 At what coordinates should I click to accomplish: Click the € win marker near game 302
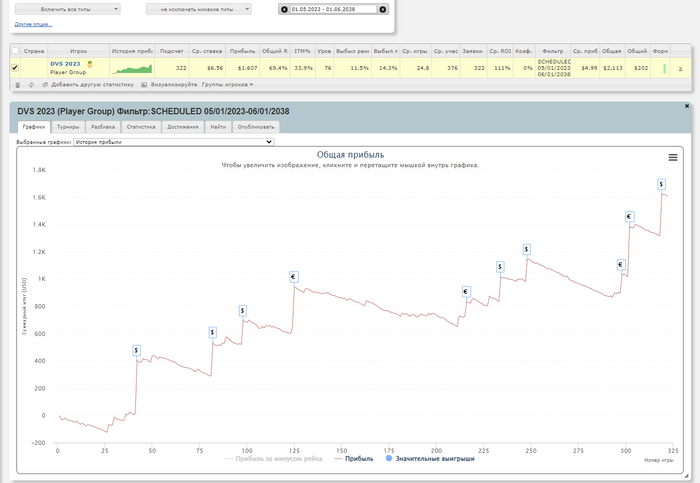pos(629,217)
